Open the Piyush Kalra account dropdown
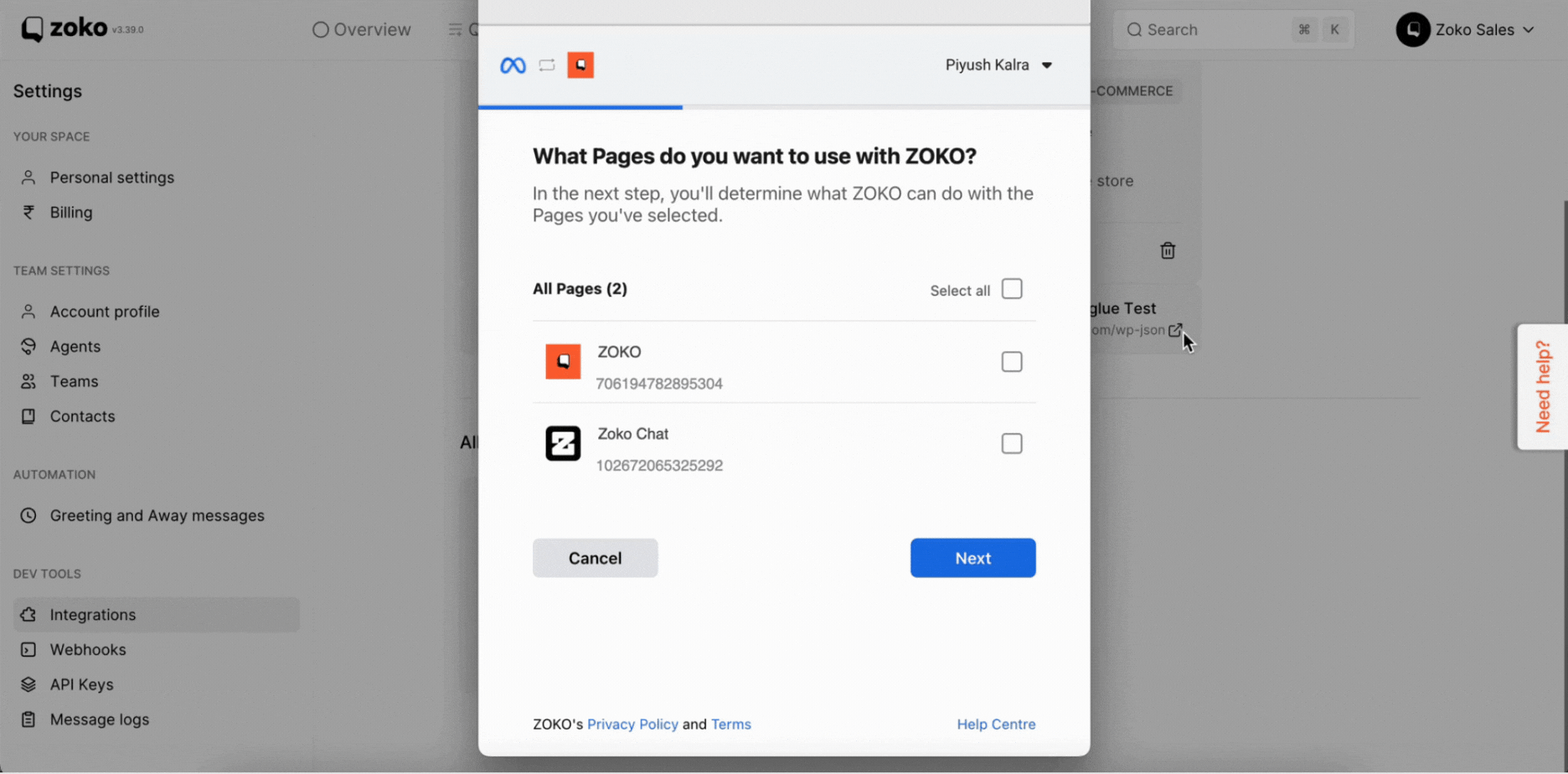The height and width of the screenshot is (774, 1568). pyautogui.click(x=998, y=65)
